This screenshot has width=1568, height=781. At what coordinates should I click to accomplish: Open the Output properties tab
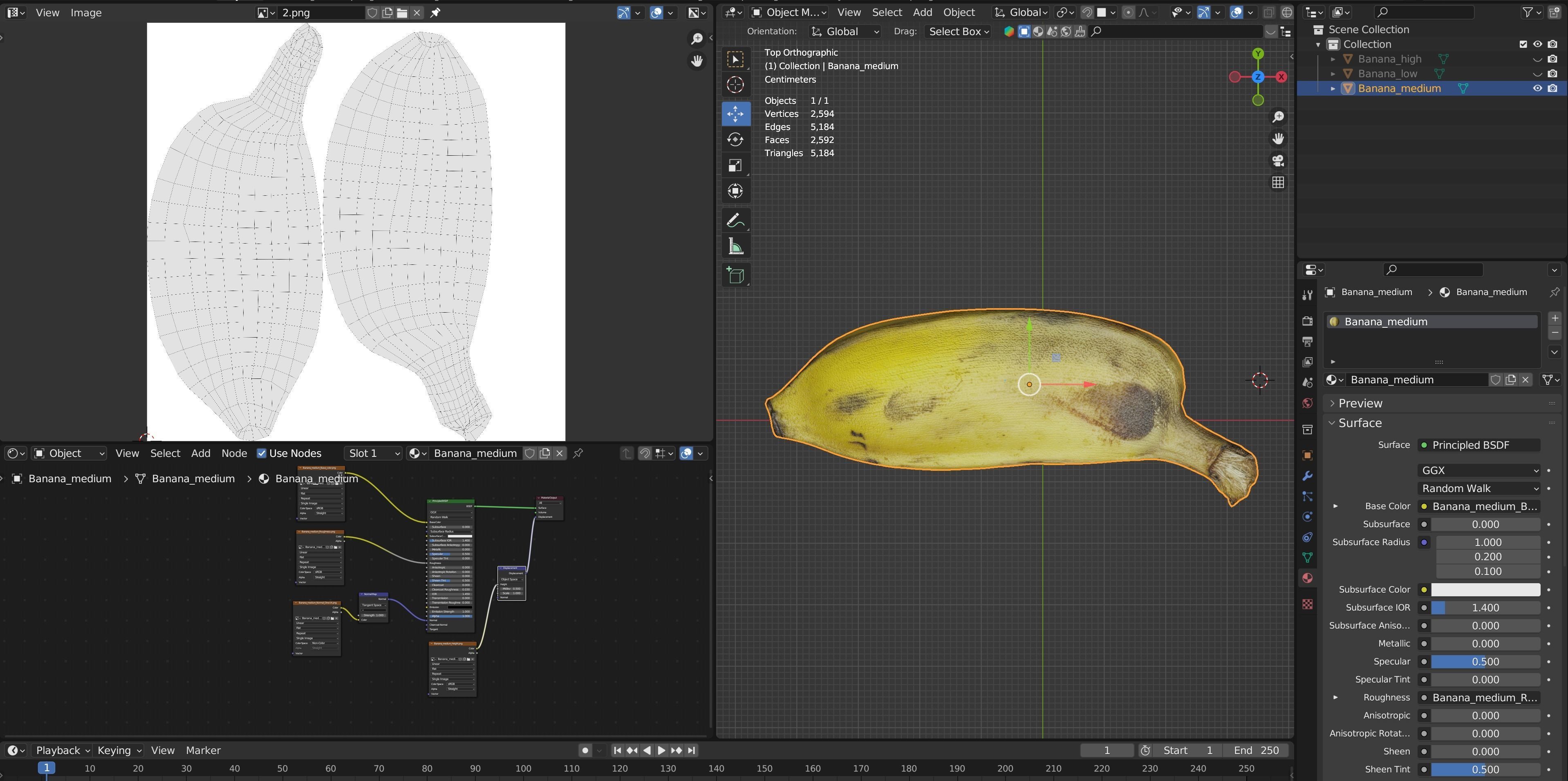point(1307,342)
